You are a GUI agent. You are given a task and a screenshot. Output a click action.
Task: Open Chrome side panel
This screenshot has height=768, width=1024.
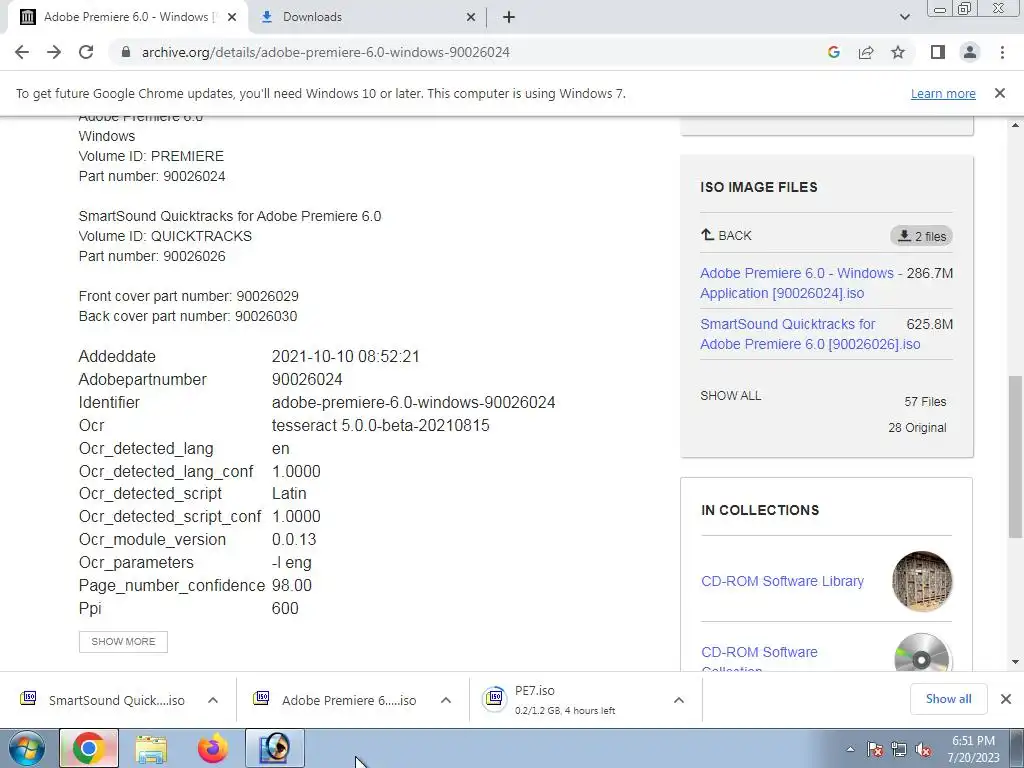pos(938,52)
